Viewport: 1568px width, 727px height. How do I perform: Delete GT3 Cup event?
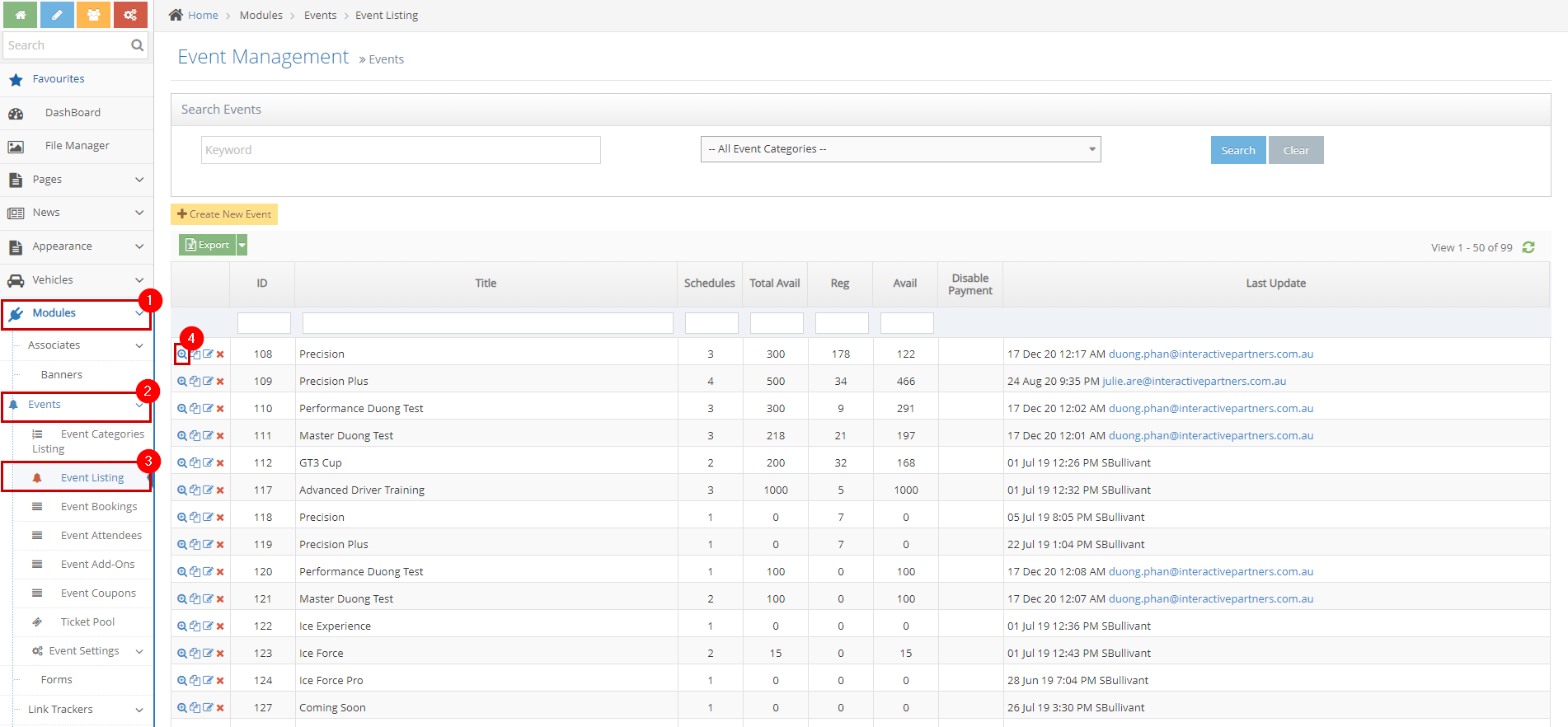click(x=220, y=463)
